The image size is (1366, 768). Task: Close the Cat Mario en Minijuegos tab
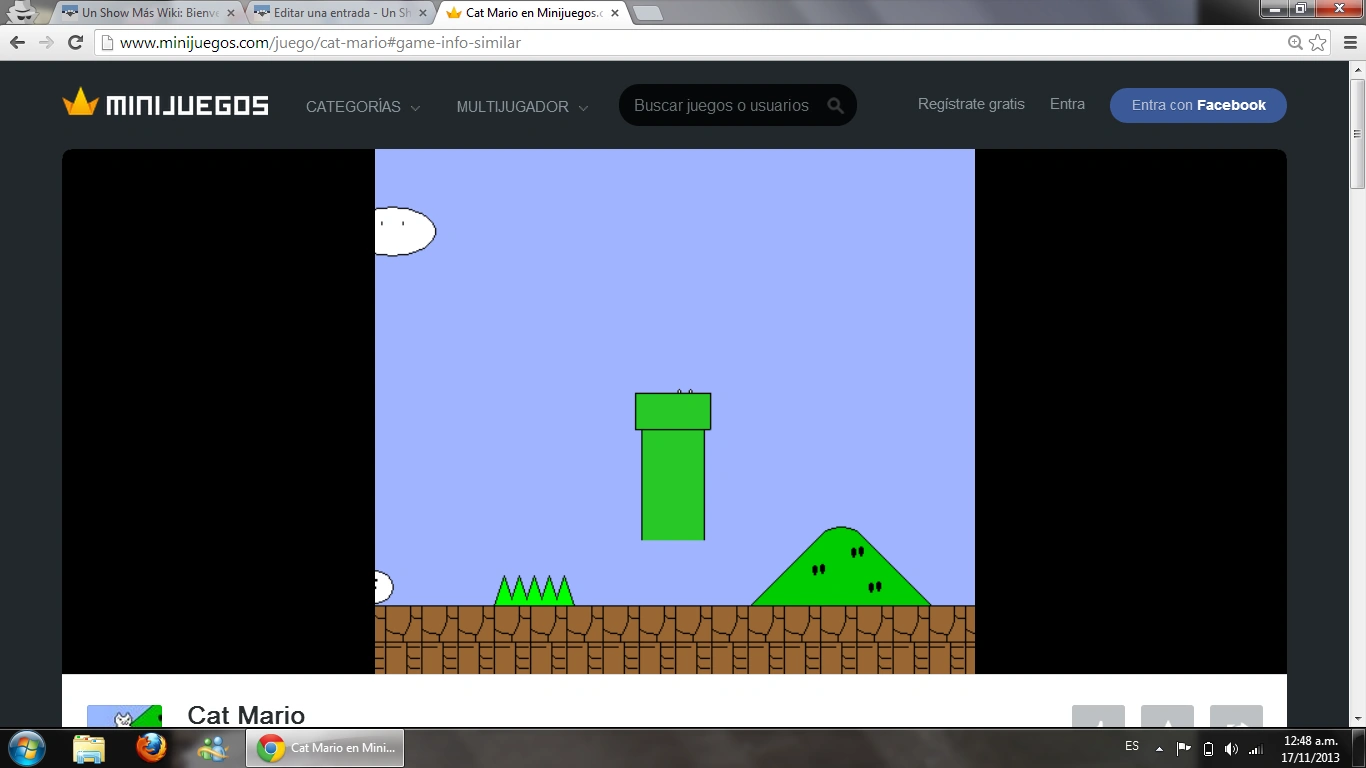click(x=615, y=13)
